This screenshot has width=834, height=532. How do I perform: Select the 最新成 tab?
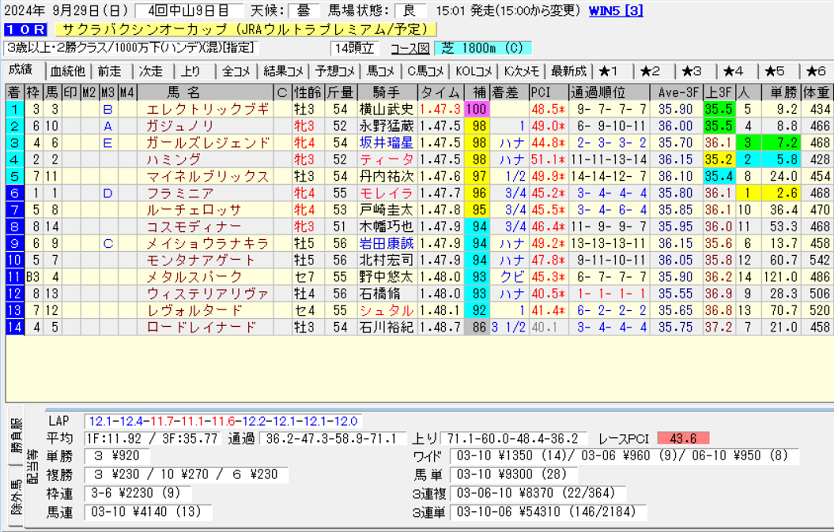[x=567, y=71]
